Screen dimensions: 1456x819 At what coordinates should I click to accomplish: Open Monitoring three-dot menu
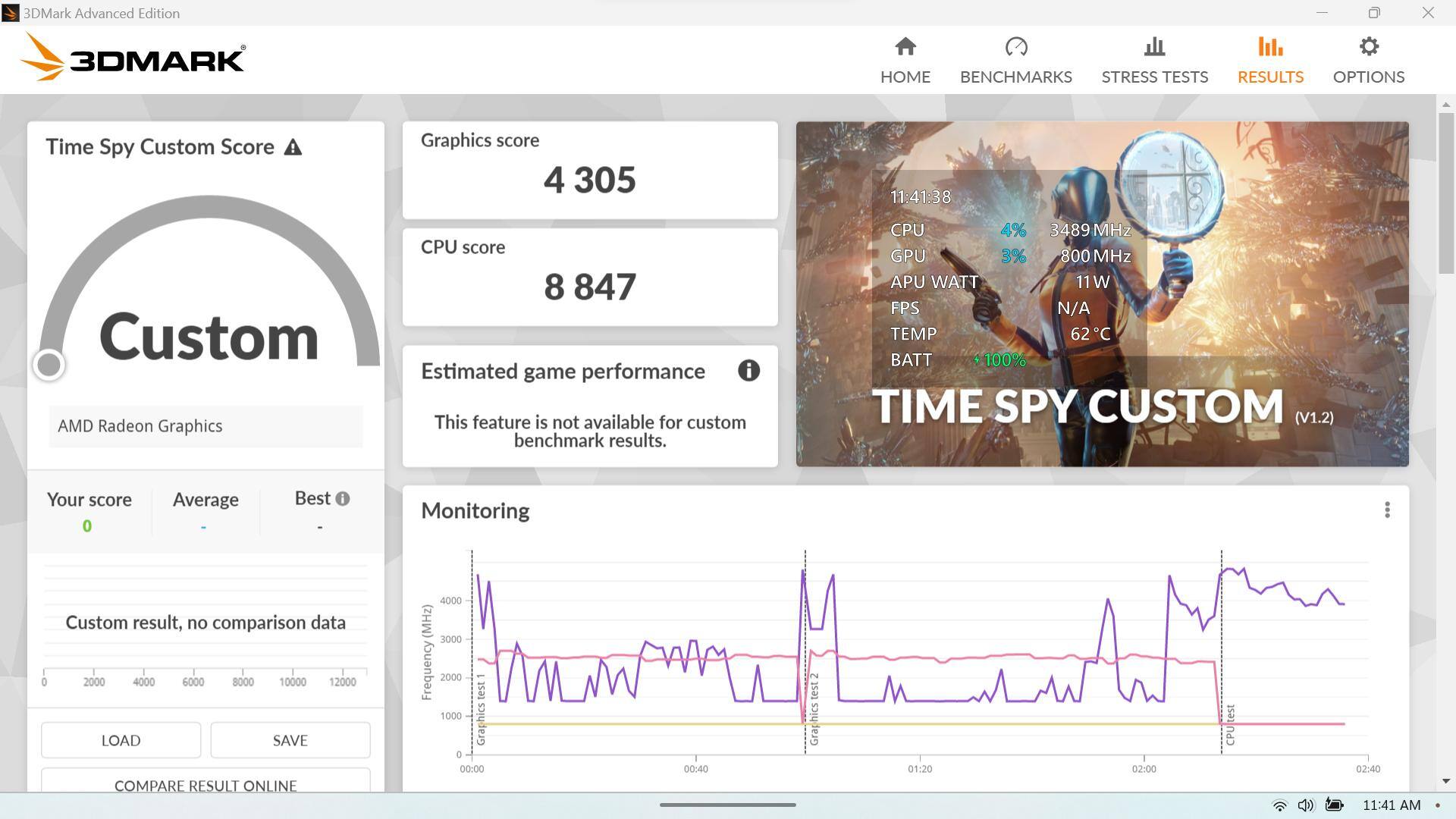click(x=1387, y=510)
